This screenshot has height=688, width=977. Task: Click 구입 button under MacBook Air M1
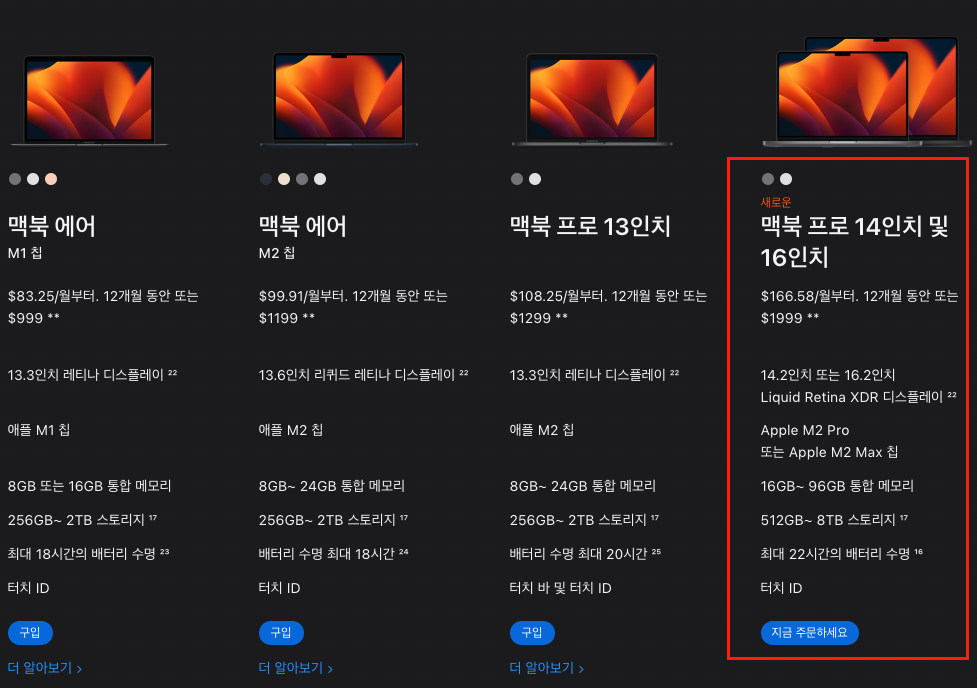click(30, 633)
